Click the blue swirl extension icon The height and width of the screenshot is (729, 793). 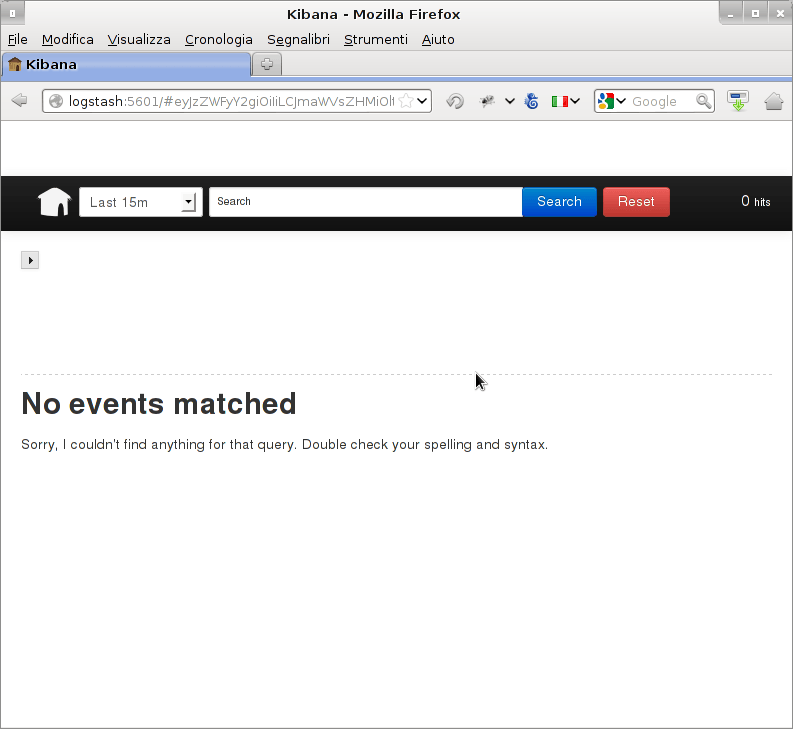pos(532,101)
